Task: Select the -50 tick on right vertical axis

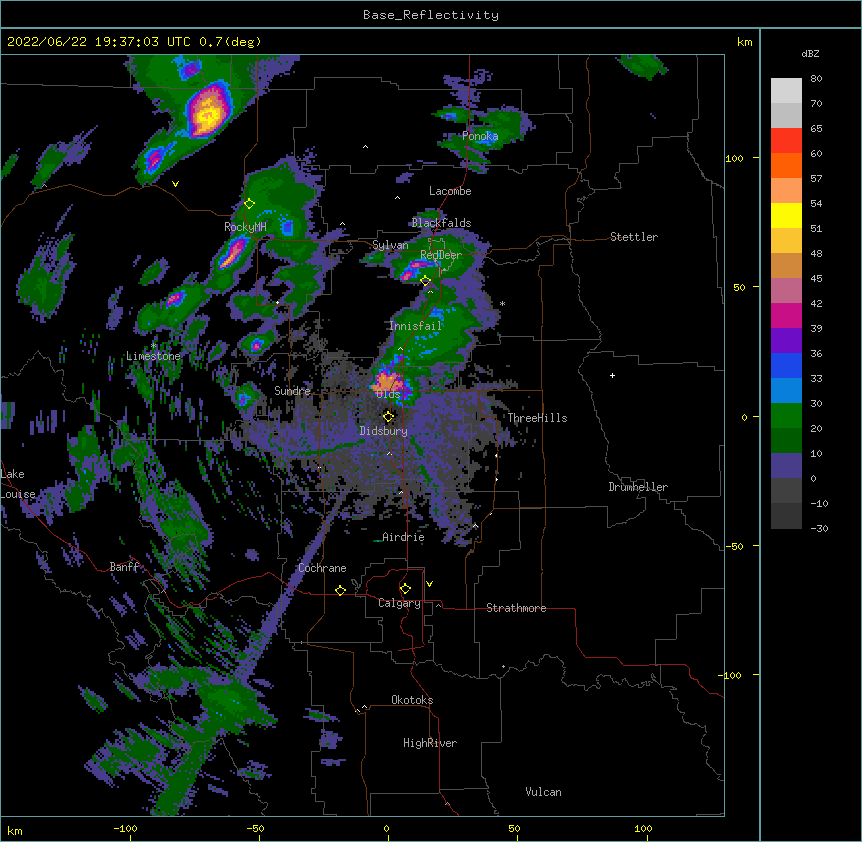Action: (x=734, y=546)
